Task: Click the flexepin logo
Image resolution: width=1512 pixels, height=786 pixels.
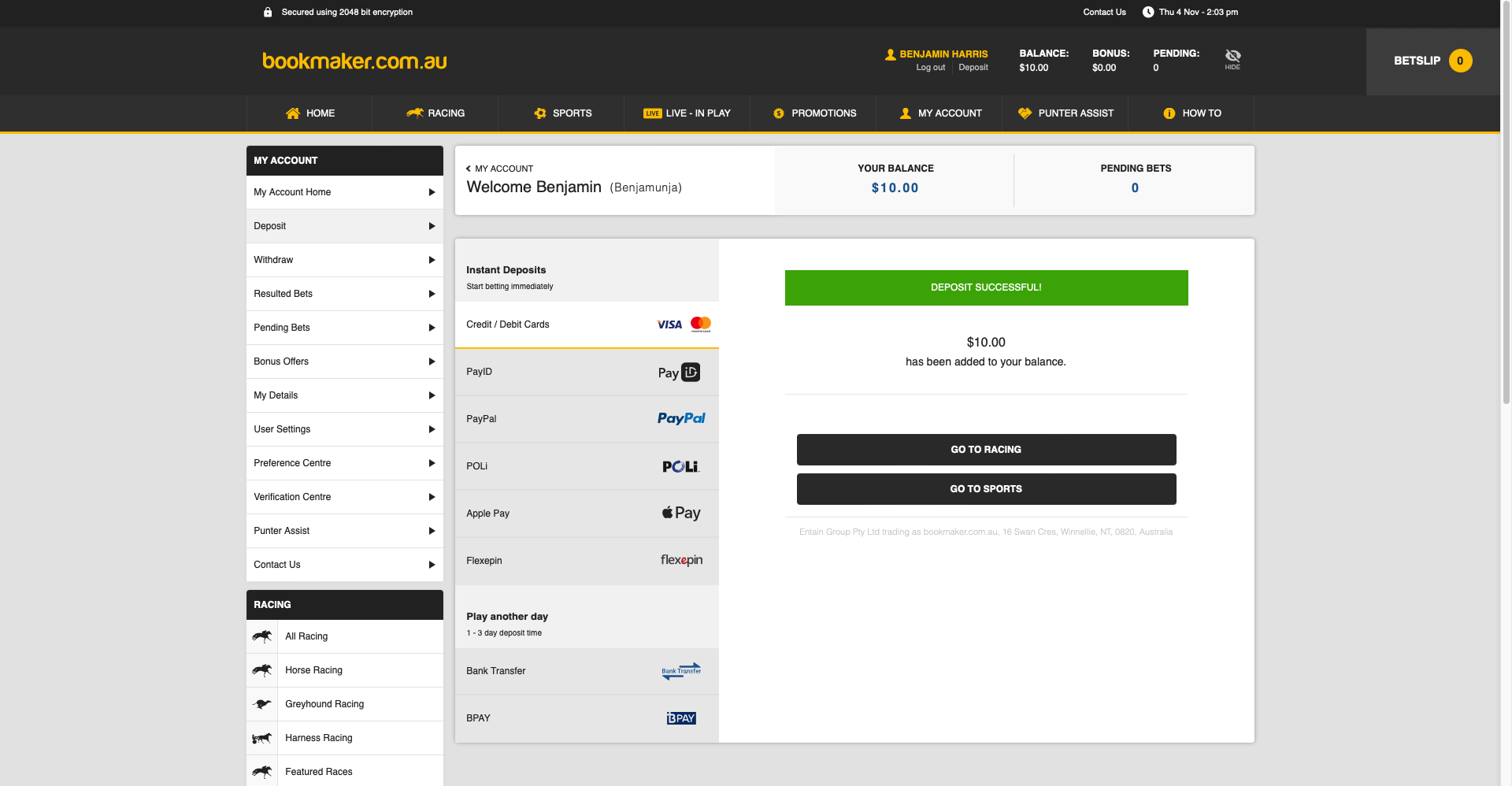Action: (681, 560)
